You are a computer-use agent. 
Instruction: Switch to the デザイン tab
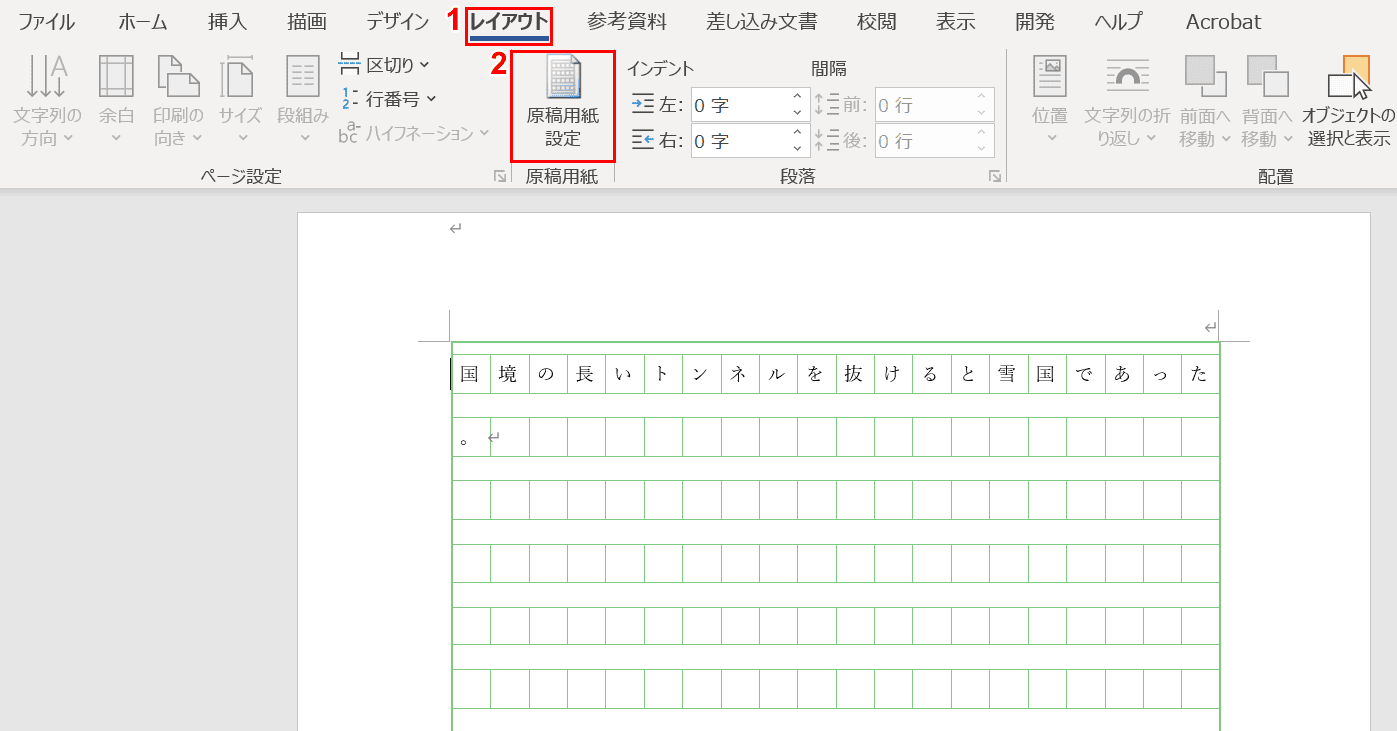397,22
